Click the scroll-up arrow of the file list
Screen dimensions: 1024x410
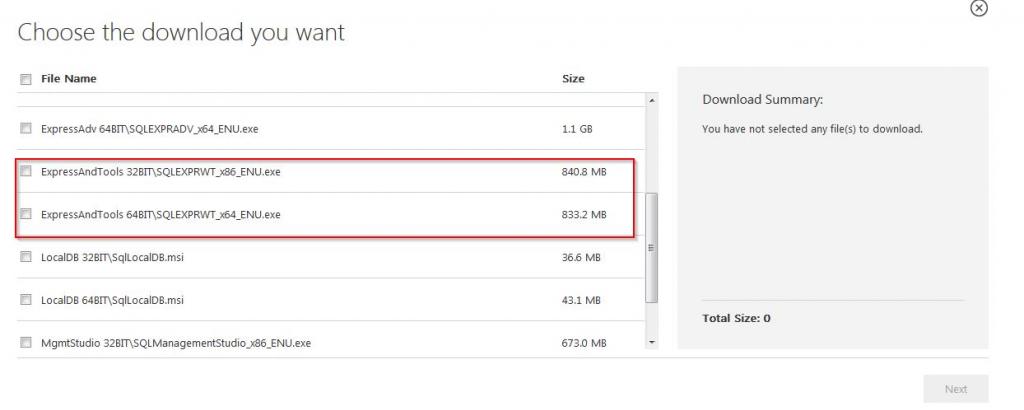click(652, 101)
